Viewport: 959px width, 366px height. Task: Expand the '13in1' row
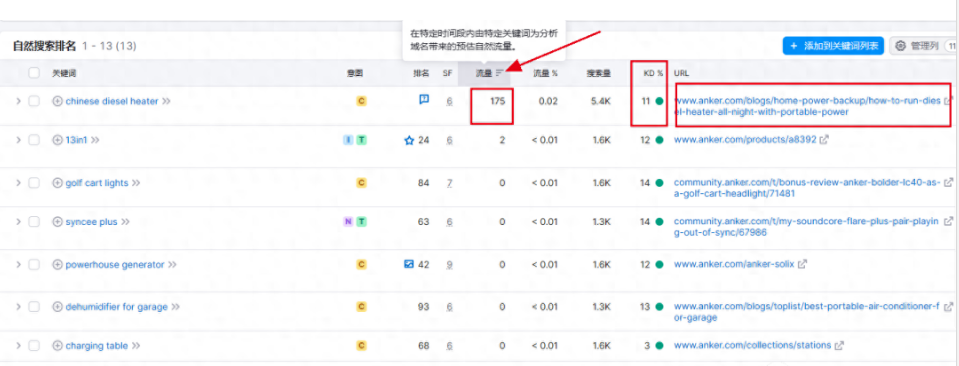click(x=18, y=140)
